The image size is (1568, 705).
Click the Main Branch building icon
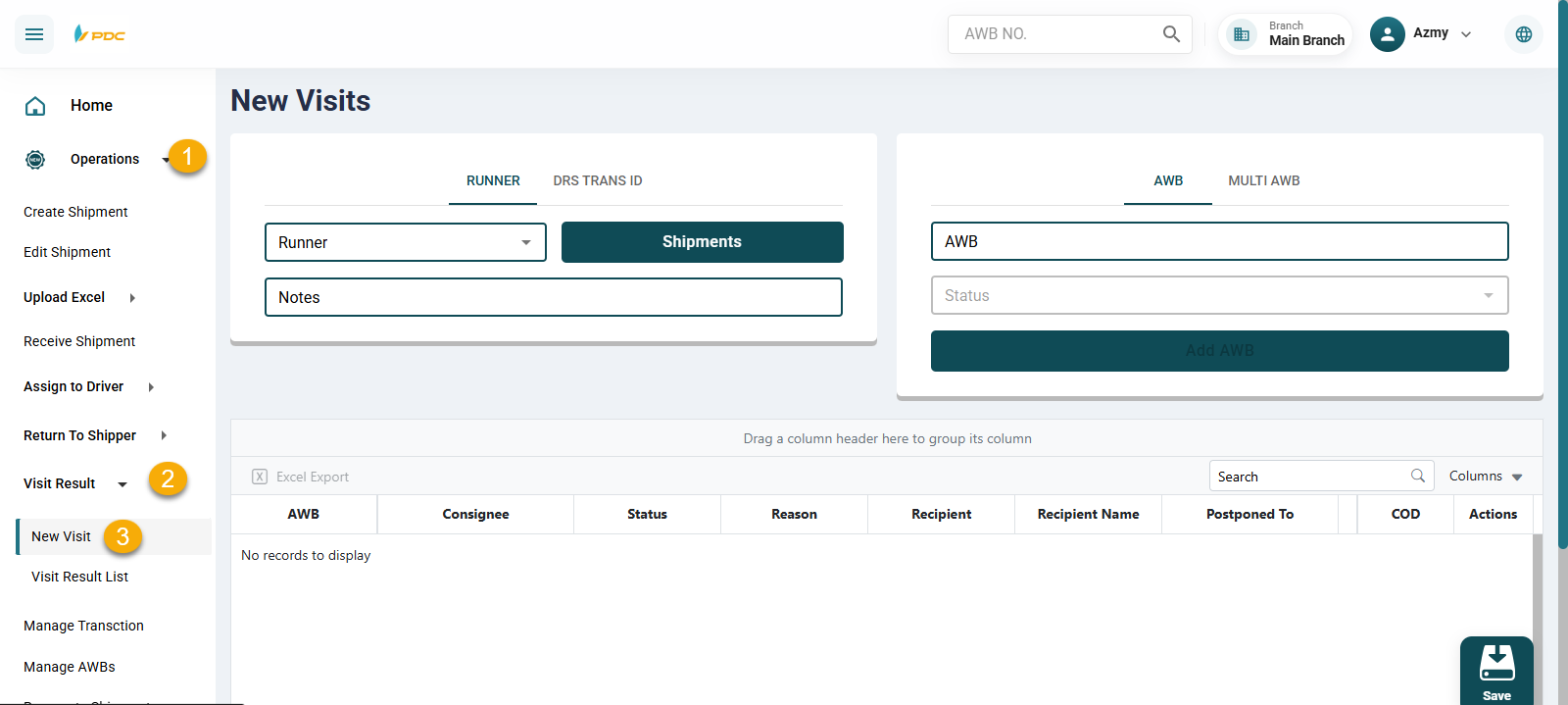tap(1242, 34)
